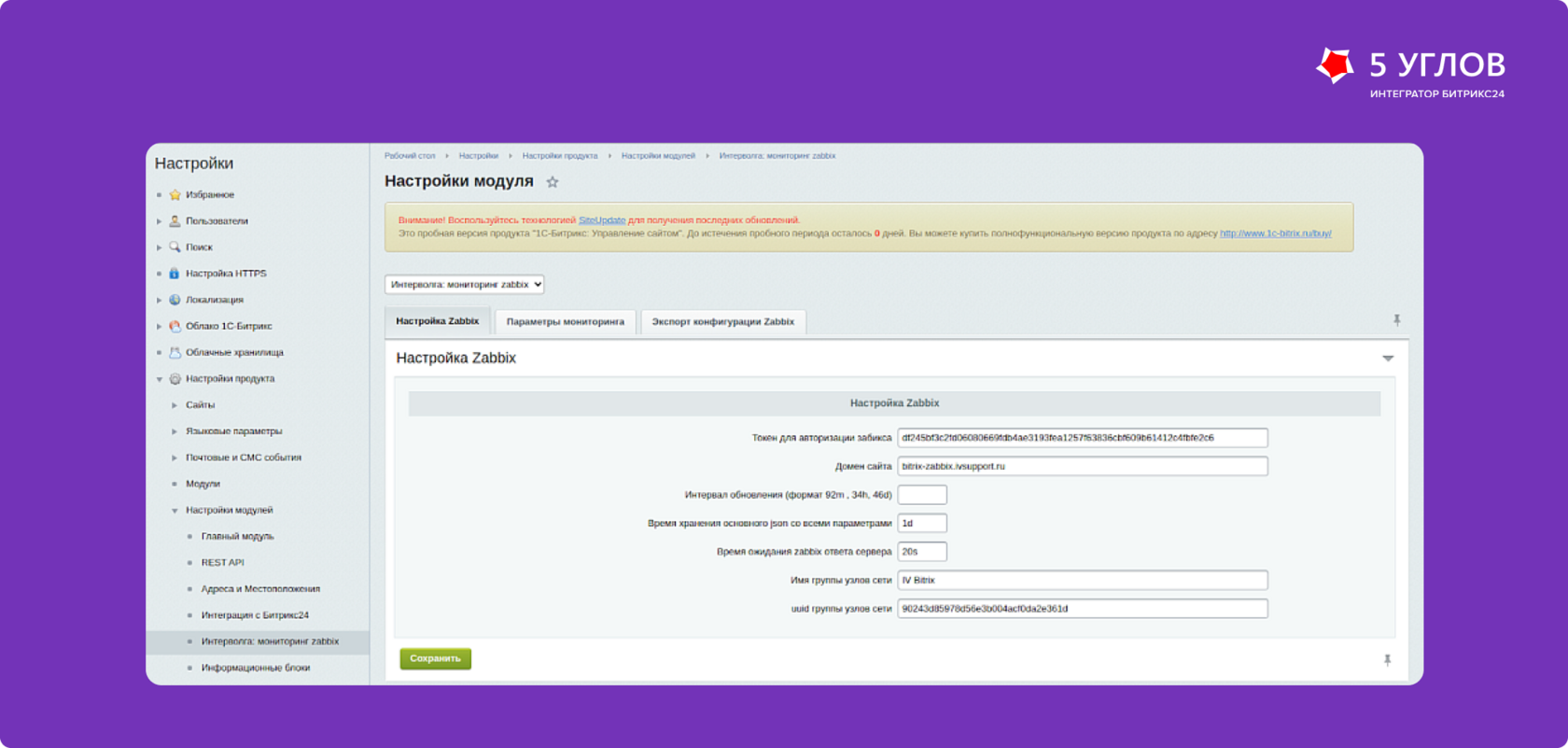Select Интерволга: мониторинг zabbix in the sidebar
Viewport: 1568px width, 748px height.
270,642
